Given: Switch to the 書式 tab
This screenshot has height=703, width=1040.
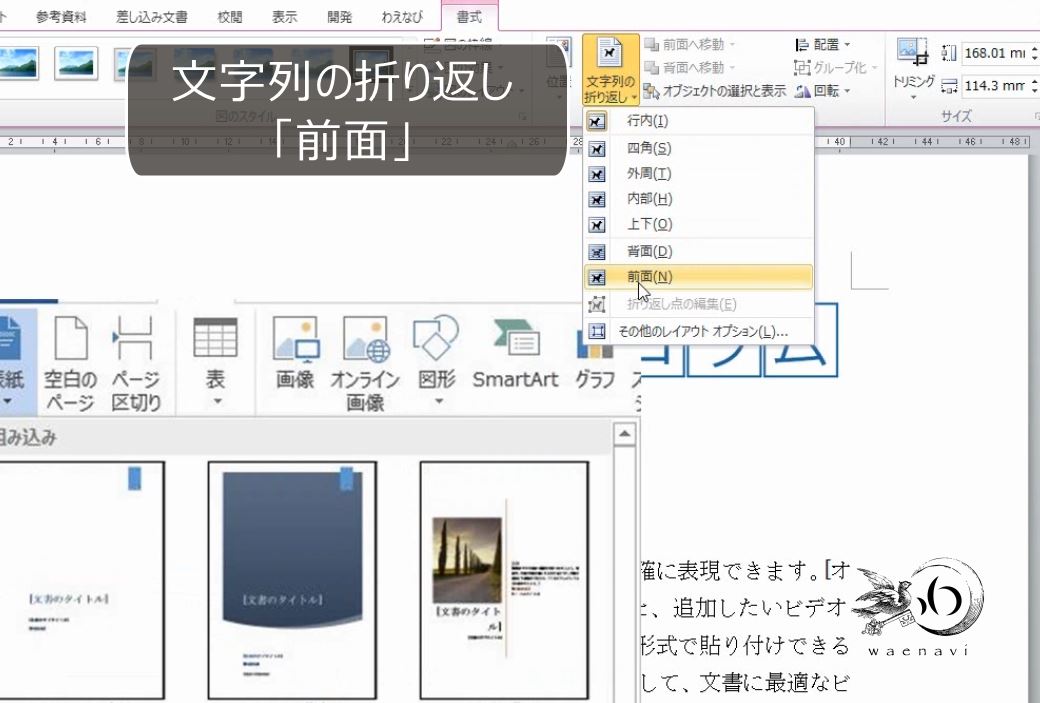Looking at the screenshot, I should coord(469,17).
